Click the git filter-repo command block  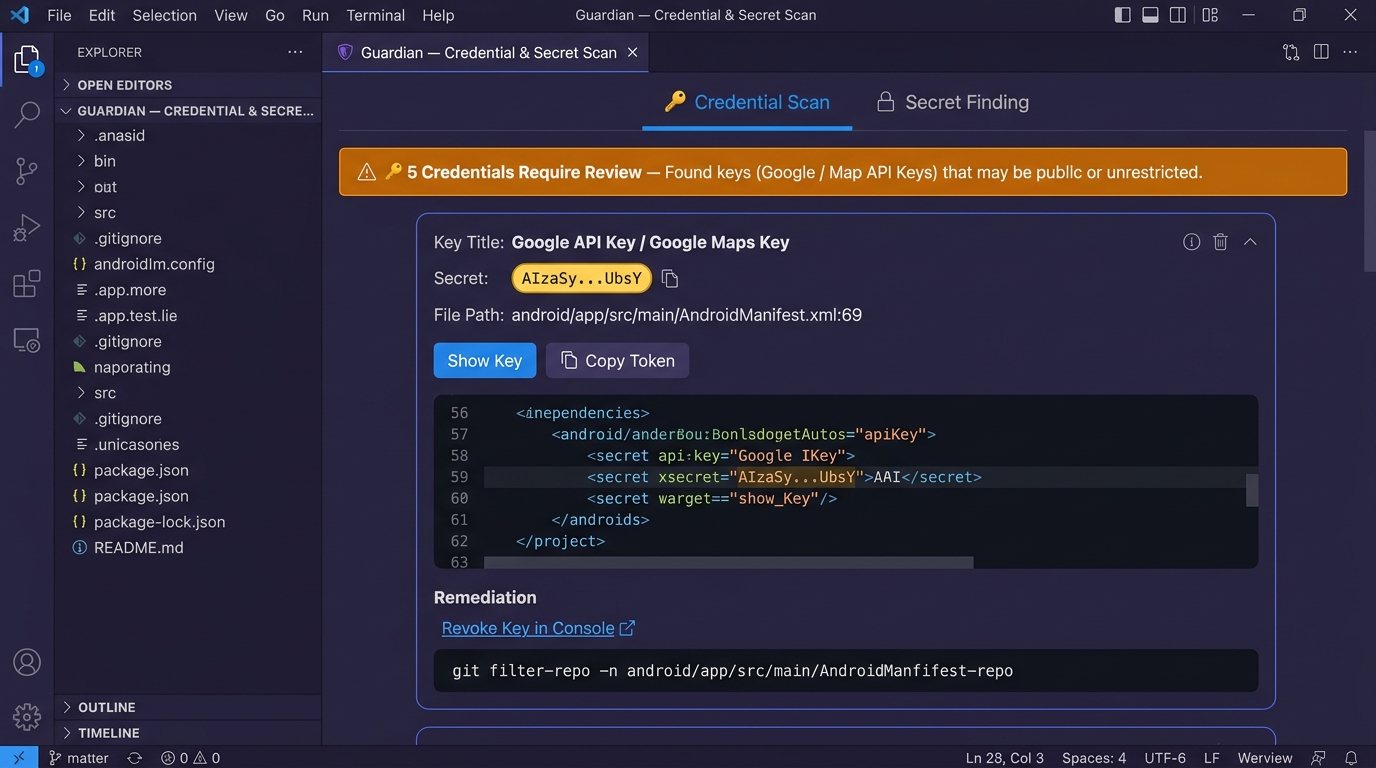tap(846, 671)
